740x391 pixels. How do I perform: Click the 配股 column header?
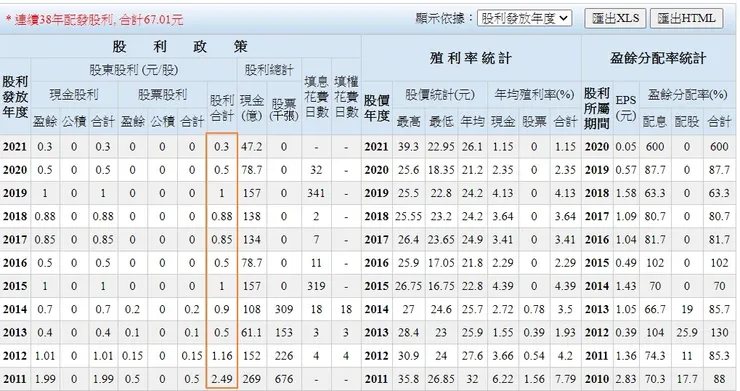[x=687, y=121]
